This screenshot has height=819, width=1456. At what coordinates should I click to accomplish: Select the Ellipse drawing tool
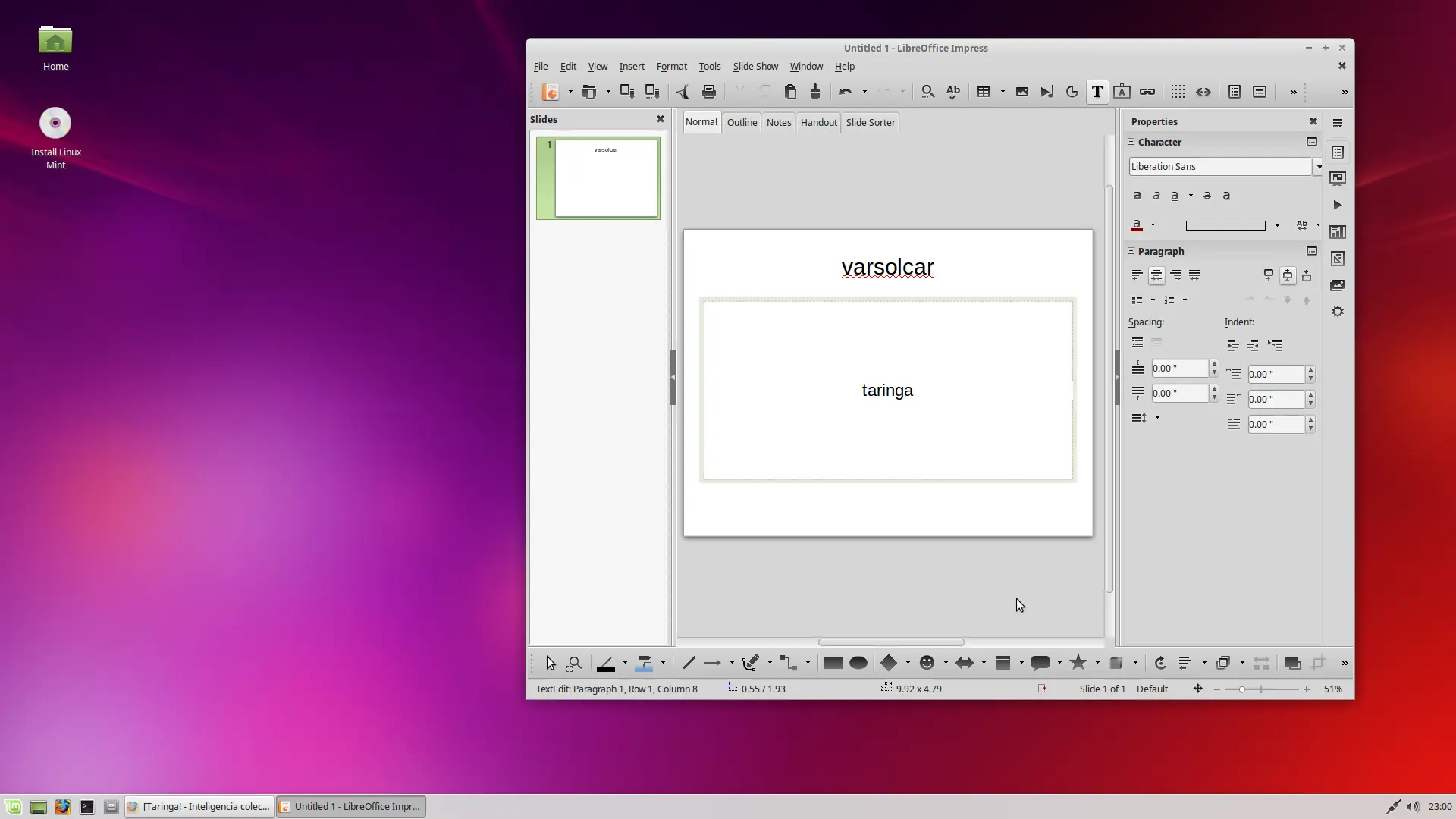pos(858,664)
